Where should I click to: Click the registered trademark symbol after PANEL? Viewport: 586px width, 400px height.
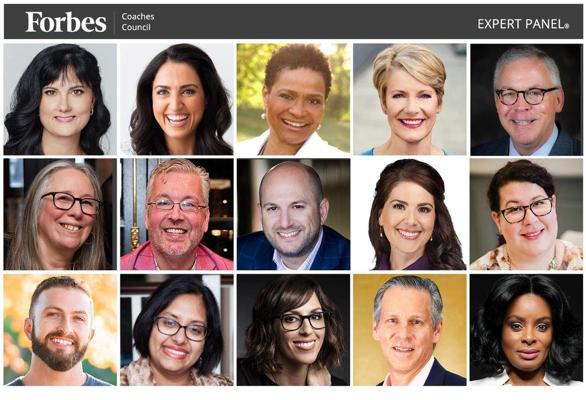[567, 26]
